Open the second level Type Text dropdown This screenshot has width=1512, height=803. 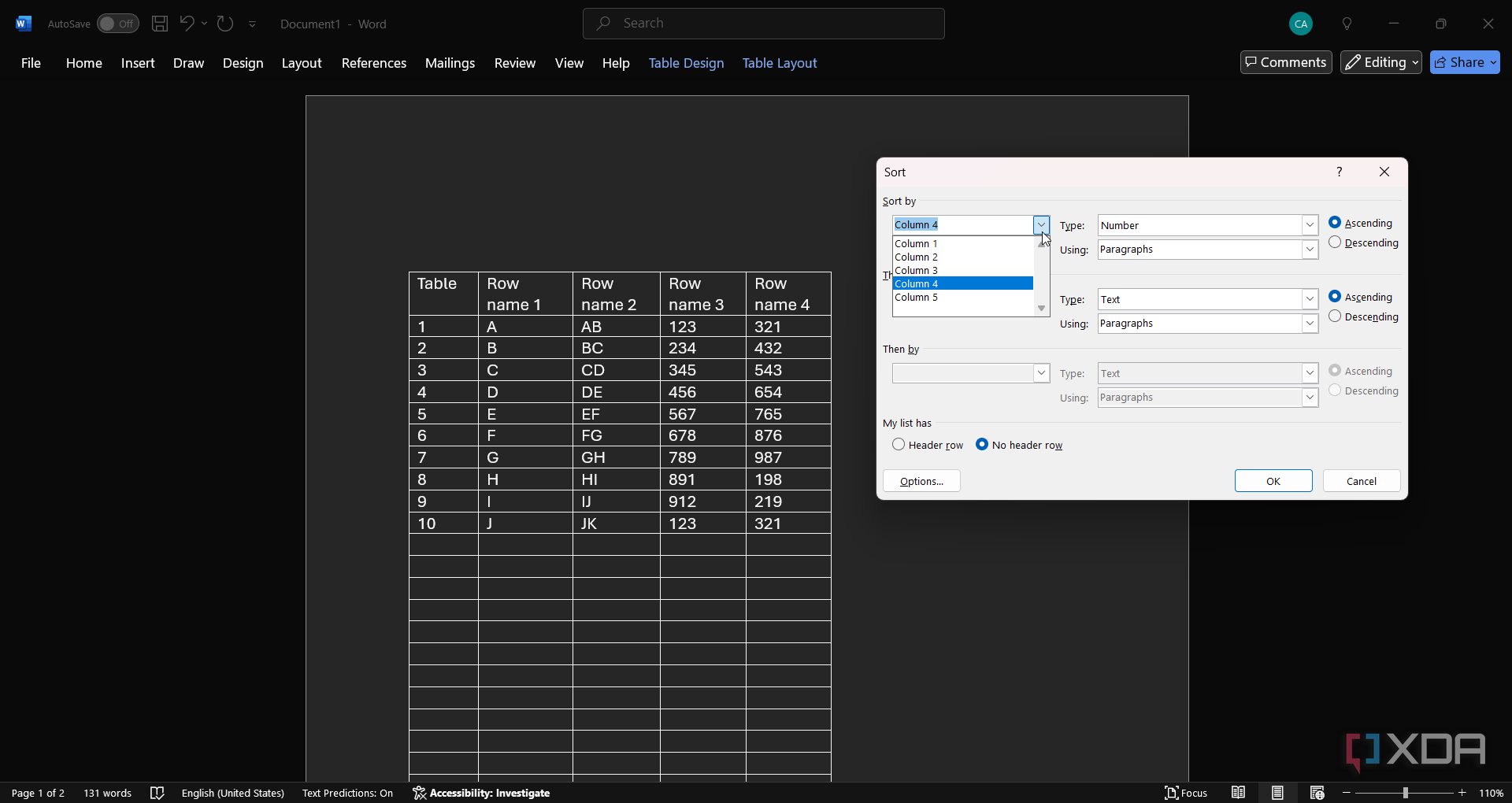1310,299
